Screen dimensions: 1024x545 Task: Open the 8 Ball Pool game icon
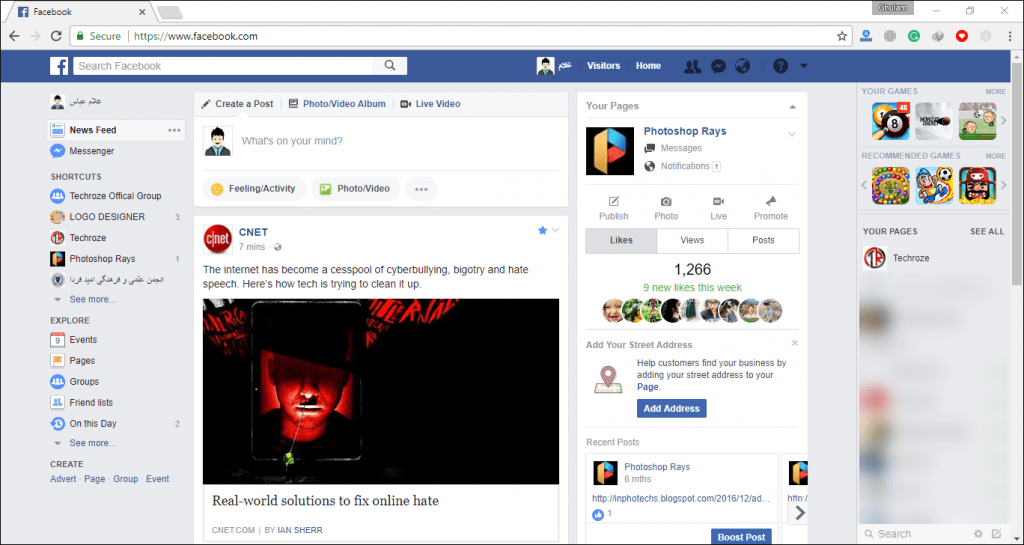click(x=891, y=121)
